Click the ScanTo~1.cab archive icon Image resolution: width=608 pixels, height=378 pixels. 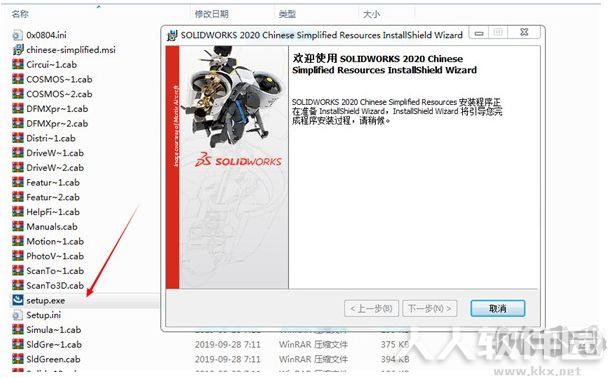click(x=17, y=271)
